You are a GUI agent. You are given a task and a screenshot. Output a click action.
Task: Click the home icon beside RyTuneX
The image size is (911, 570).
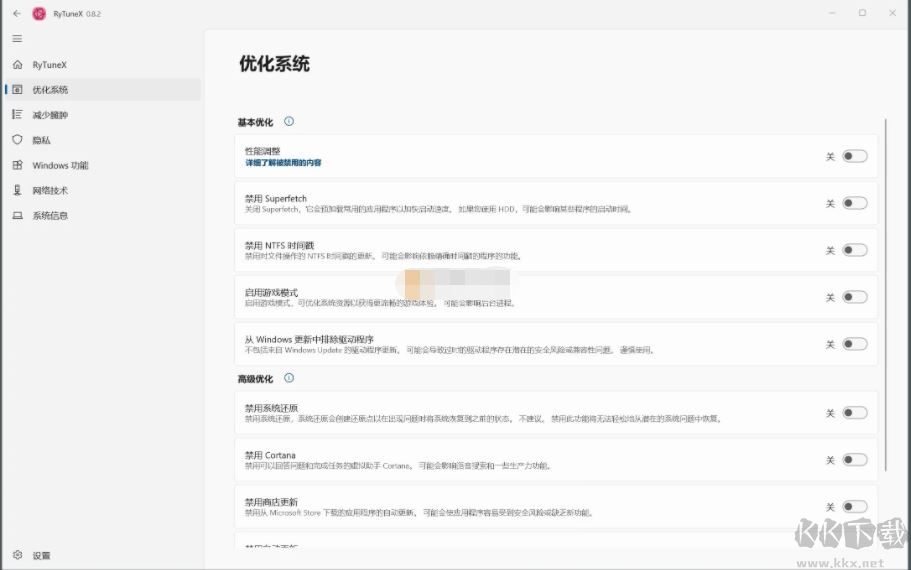17,64
